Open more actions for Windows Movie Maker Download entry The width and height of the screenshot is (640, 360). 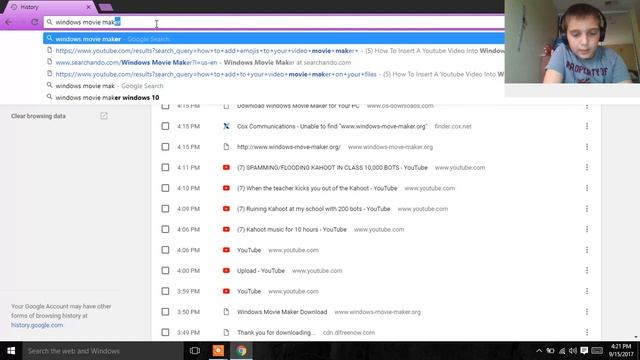pyautogui.click(x=587, y=311)
